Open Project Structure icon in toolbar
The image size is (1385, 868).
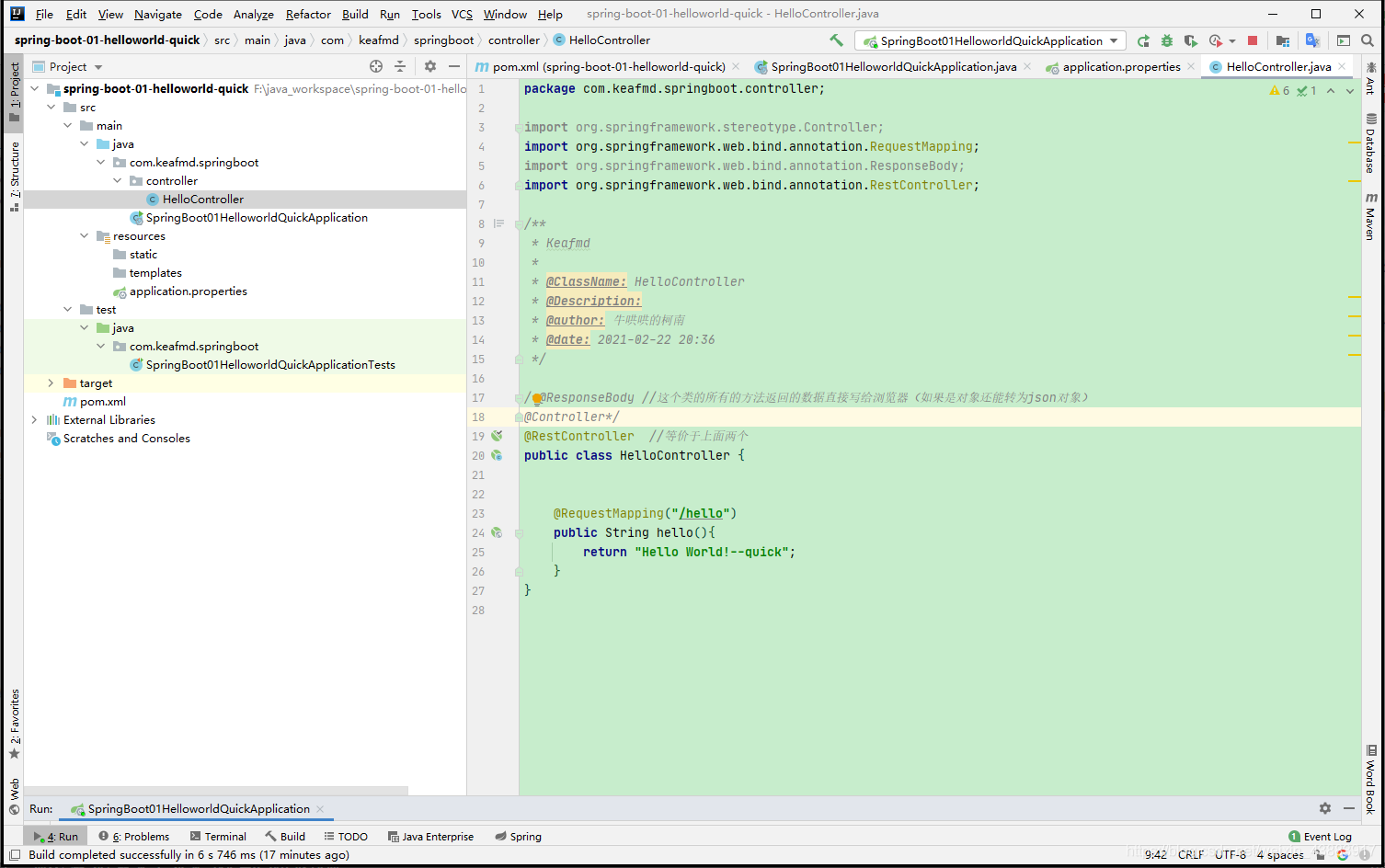point(1283,40)
